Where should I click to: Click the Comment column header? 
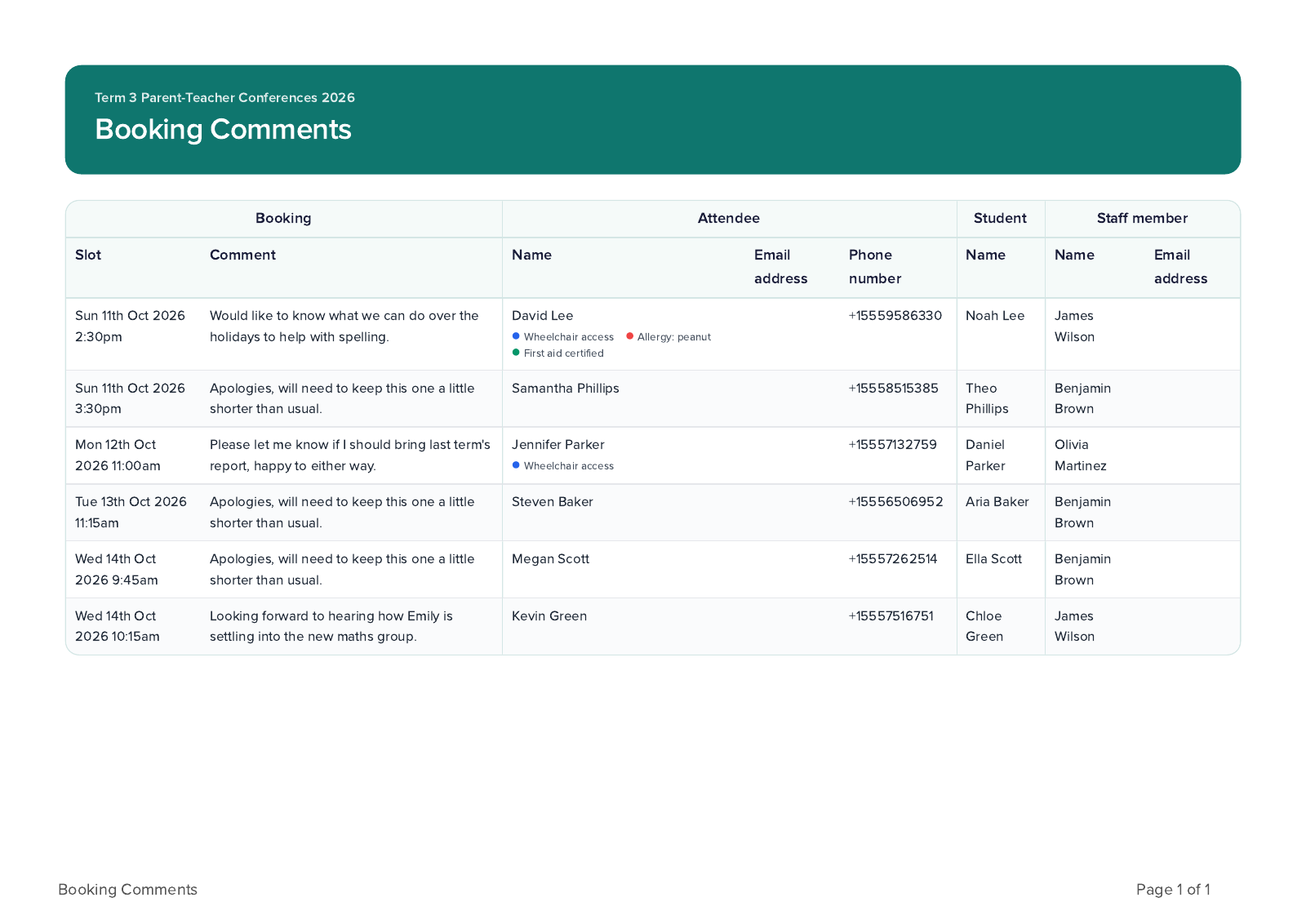click(x=242, y=255)
